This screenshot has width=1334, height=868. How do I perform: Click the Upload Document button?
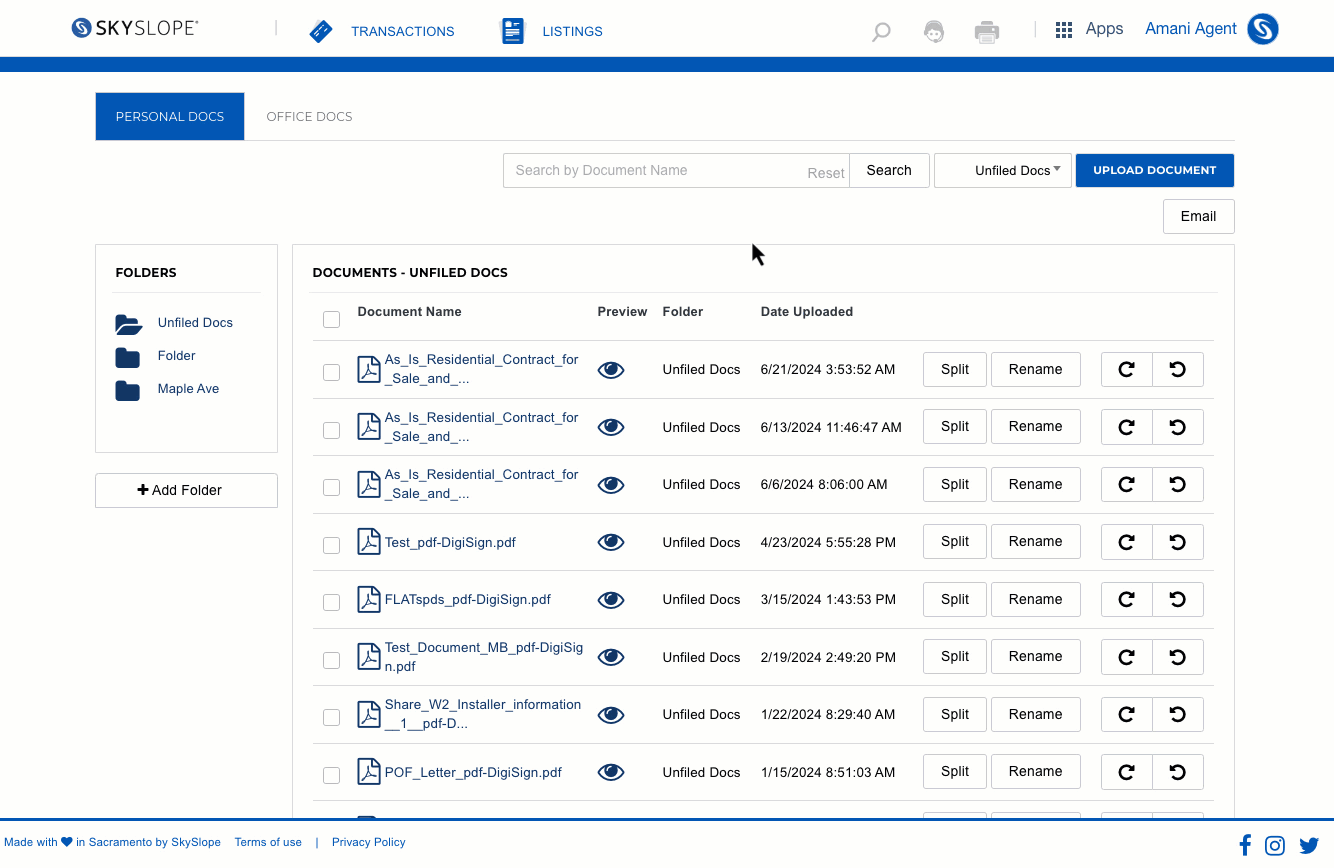pyautogui.click(x=1155, y=170)
